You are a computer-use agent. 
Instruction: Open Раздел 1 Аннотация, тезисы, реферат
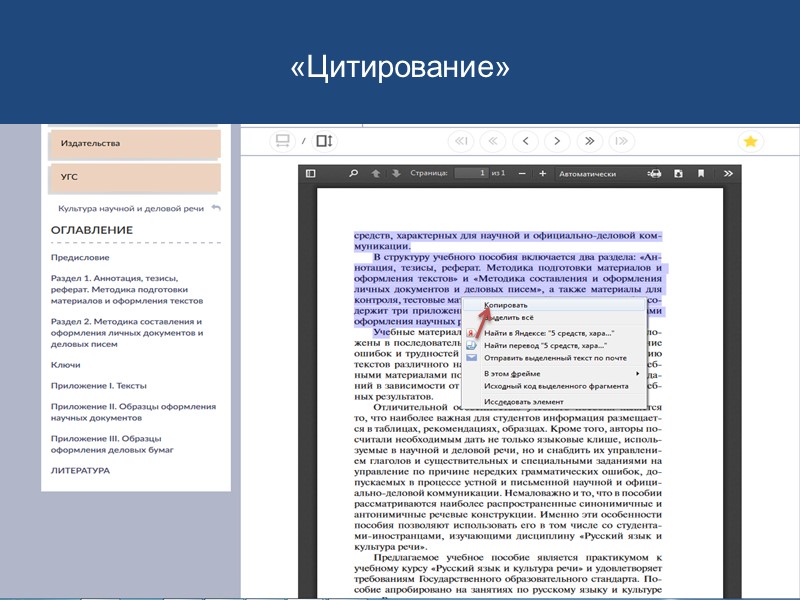coord(127,289)
